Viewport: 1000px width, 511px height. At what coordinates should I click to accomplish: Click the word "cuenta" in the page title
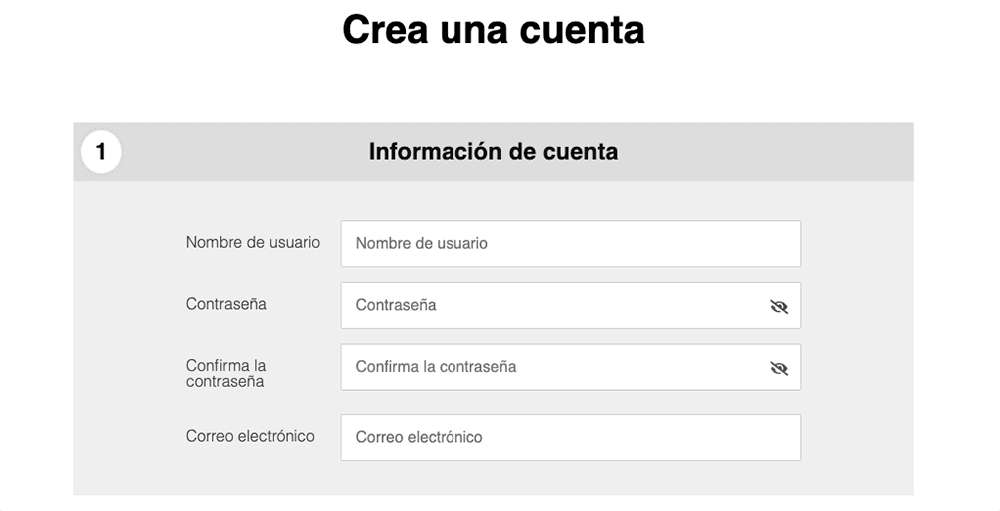point(582,30)
